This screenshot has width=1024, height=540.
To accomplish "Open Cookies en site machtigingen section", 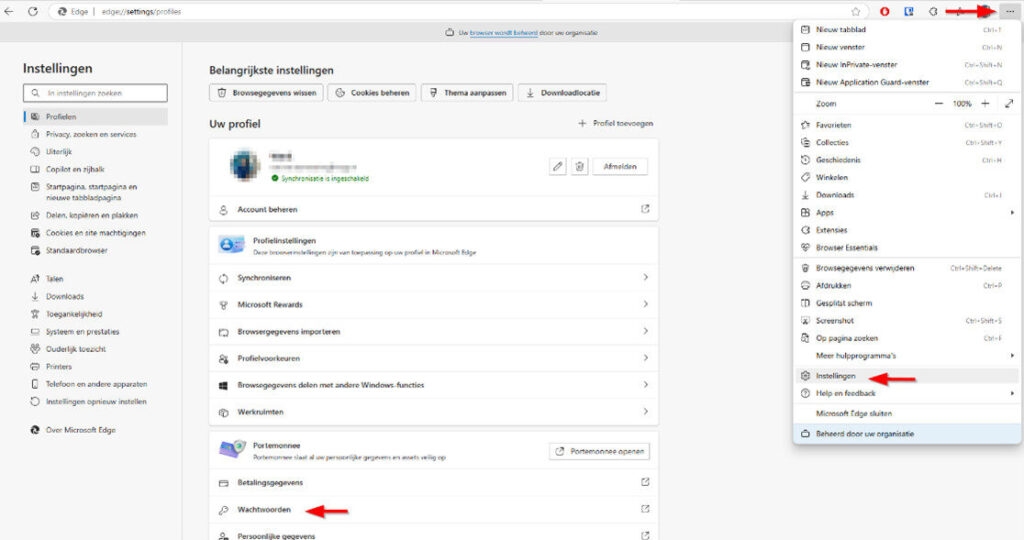I will (95, 232).
